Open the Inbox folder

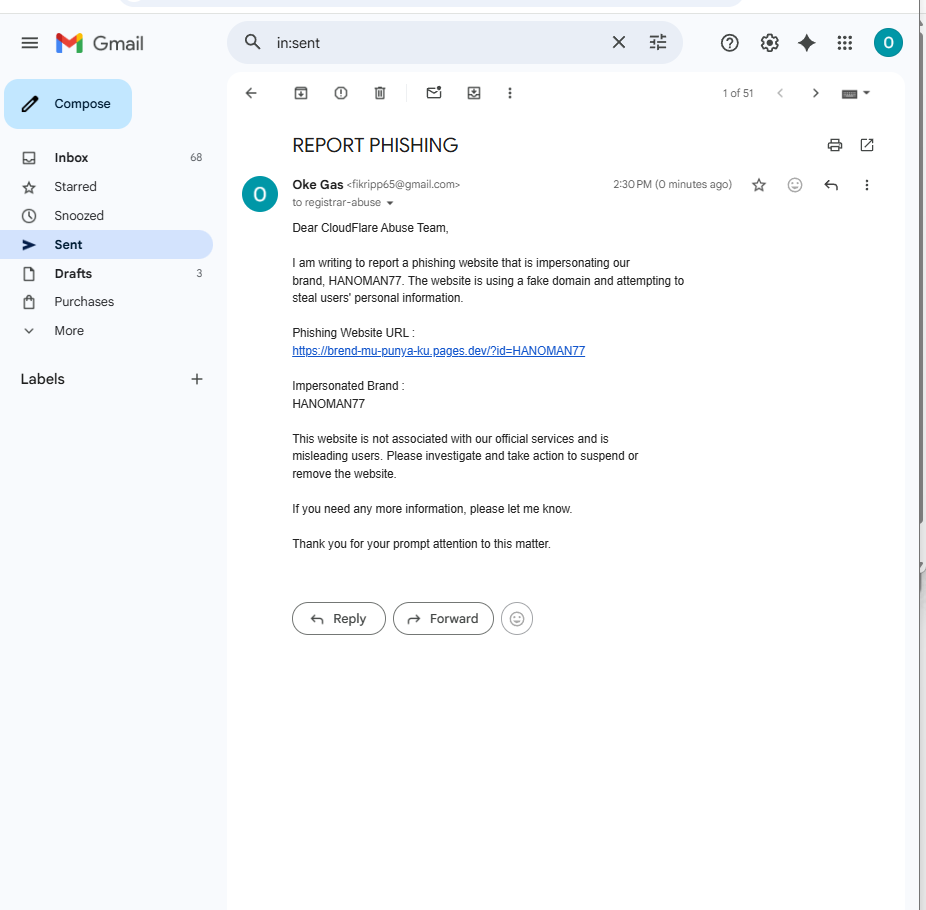pos(106,158)
